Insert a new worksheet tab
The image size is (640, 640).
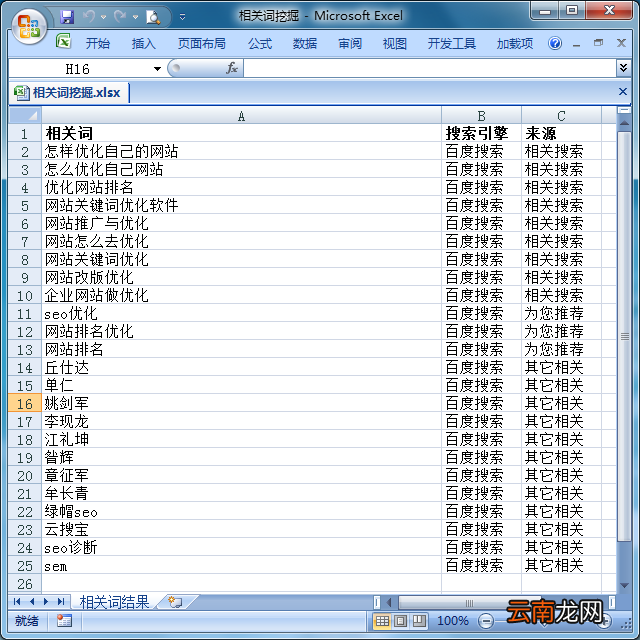coord(176,602)
